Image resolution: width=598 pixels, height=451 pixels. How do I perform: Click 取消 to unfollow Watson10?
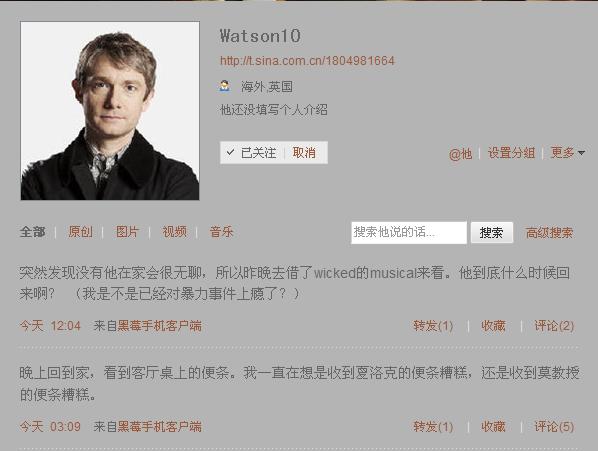(304, 153)
